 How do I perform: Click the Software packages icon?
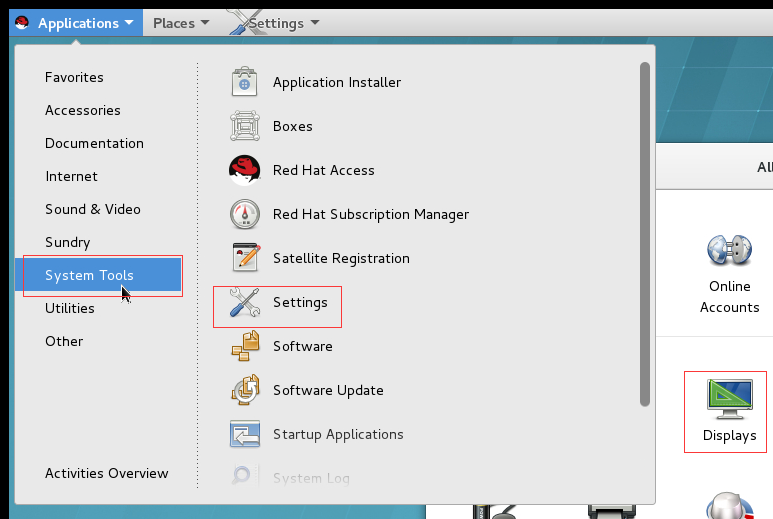coord(245,346)
